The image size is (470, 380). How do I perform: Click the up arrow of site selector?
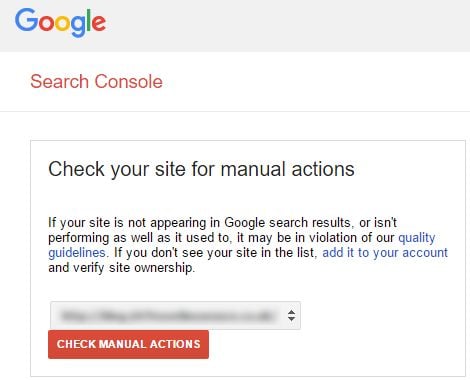pyautogui.click(x=291, y=312)
